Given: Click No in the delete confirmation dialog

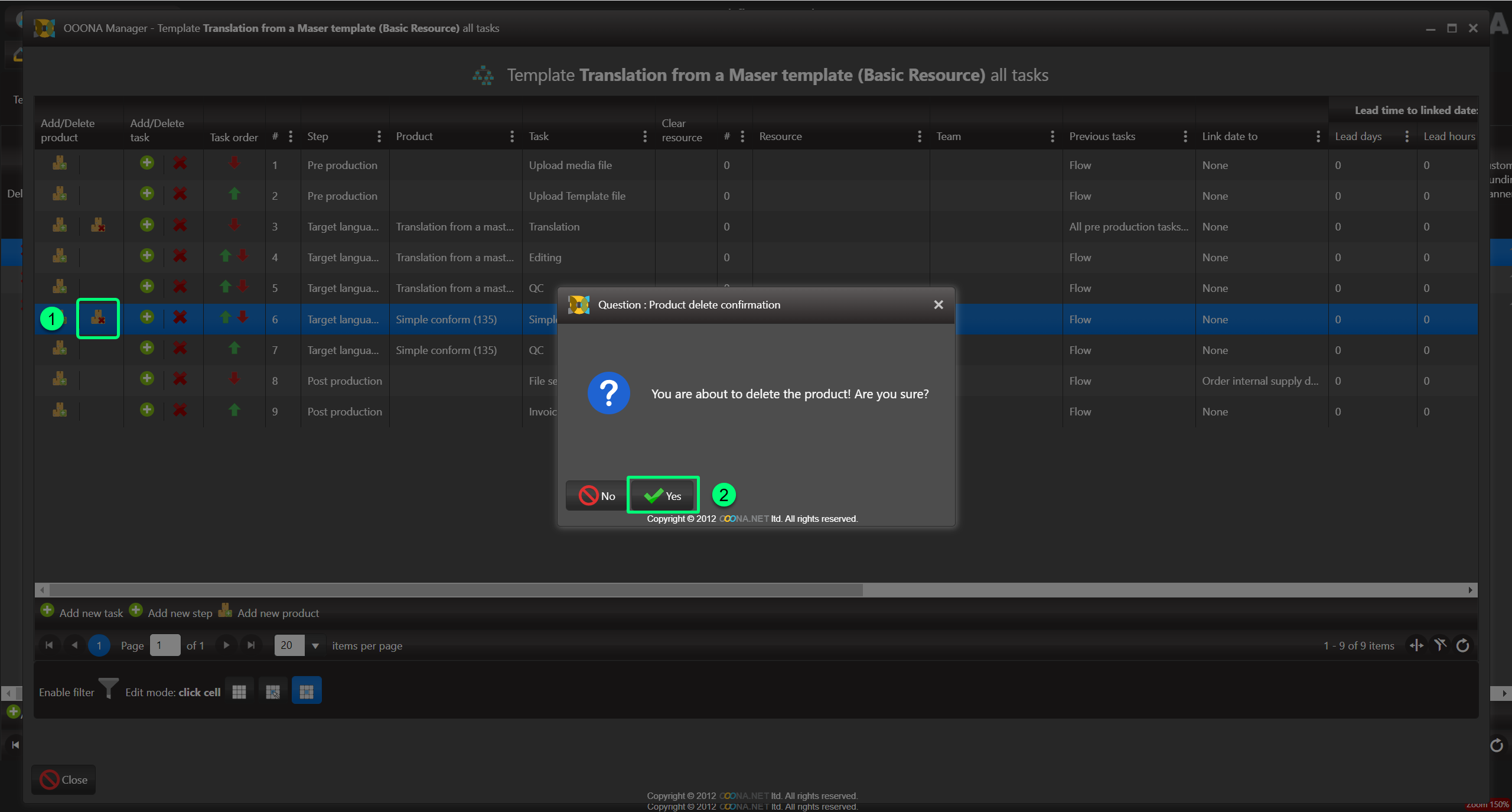Looking at the screenshot, I should tap(597, 496).
